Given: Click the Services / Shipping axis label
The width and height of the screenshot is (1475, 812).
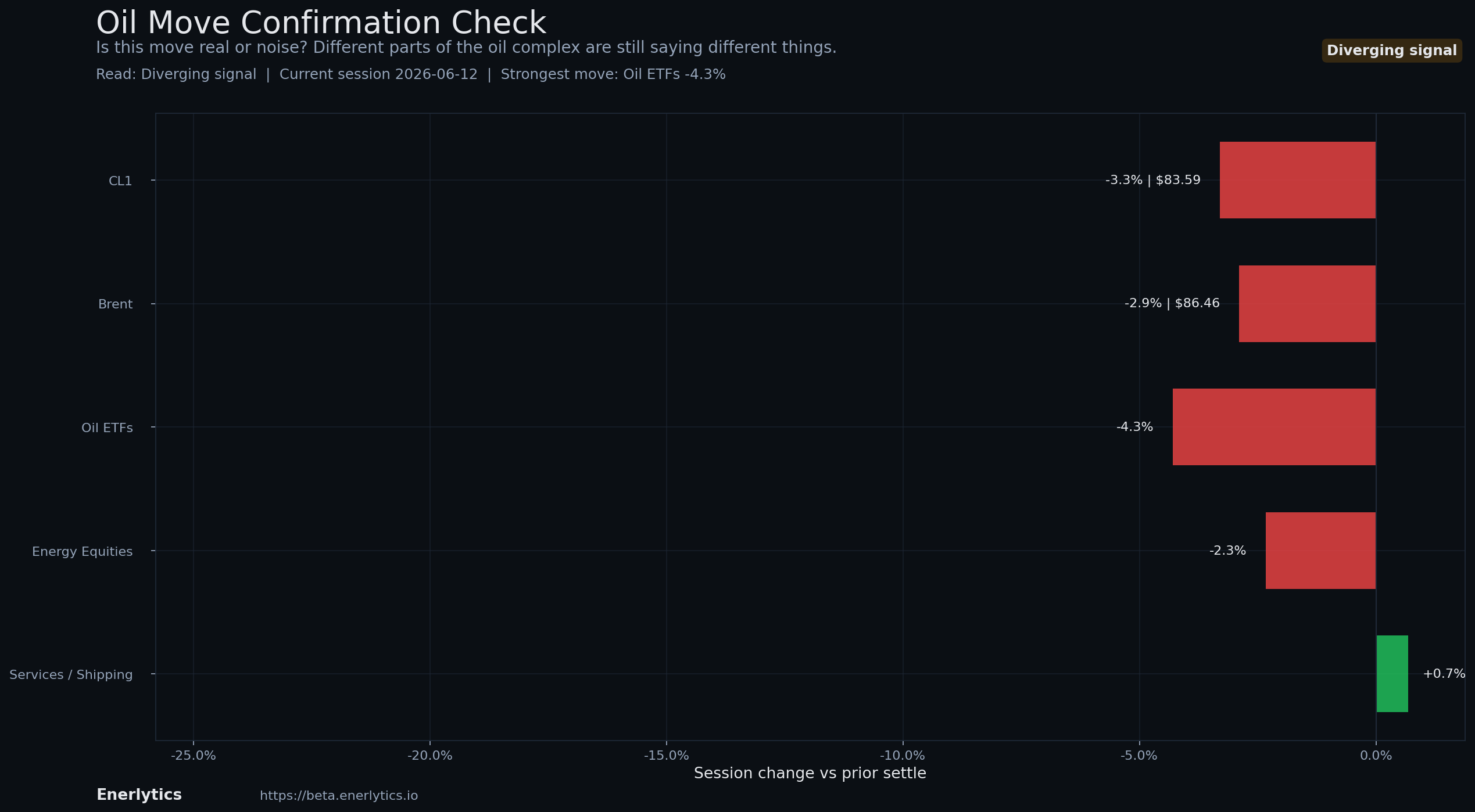Looking at the screenshot, I should [71, 675].
